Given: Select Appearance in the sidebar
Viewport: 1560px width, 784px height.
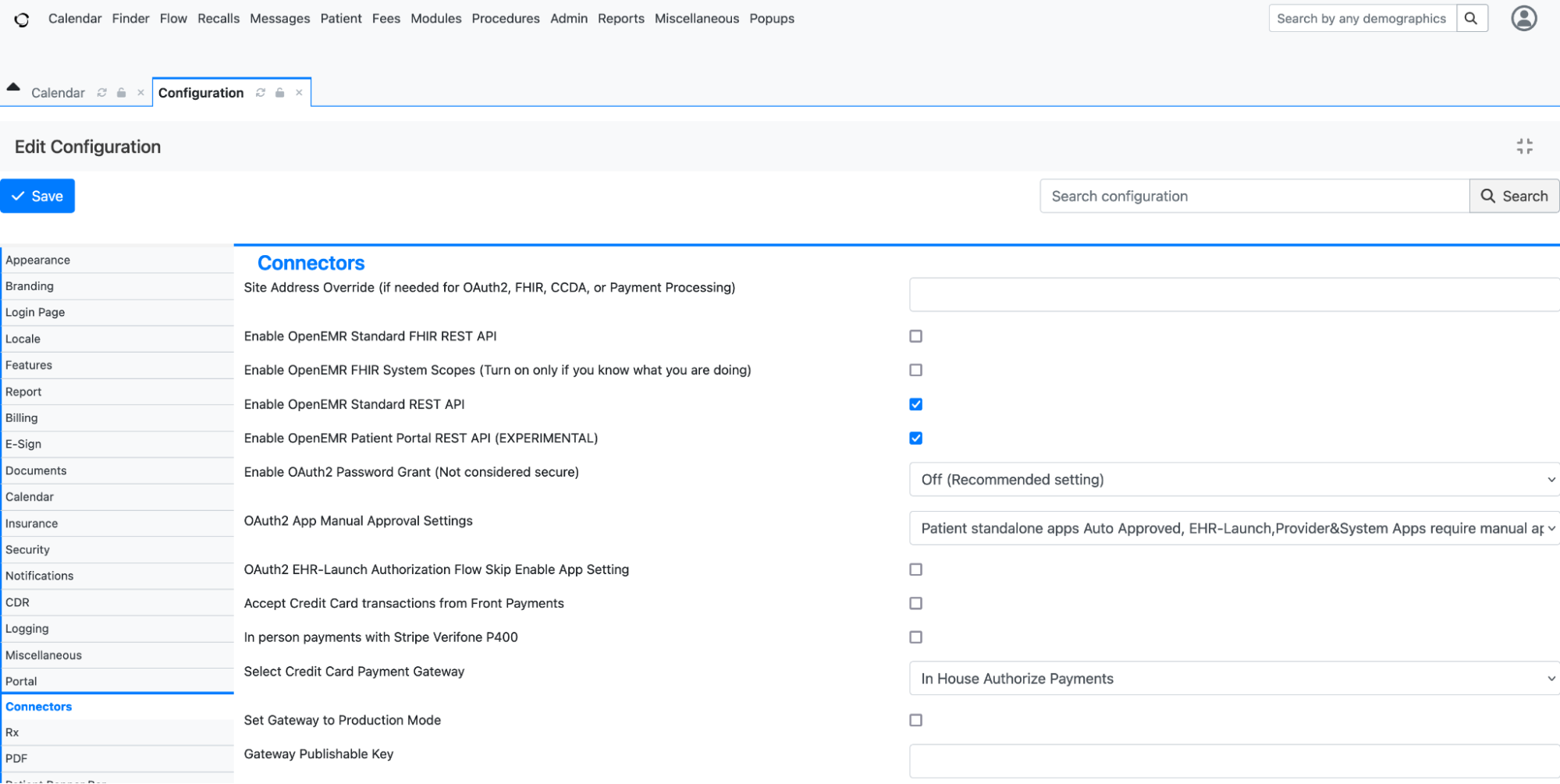Looking at the screenshot, I should (117, 261).
